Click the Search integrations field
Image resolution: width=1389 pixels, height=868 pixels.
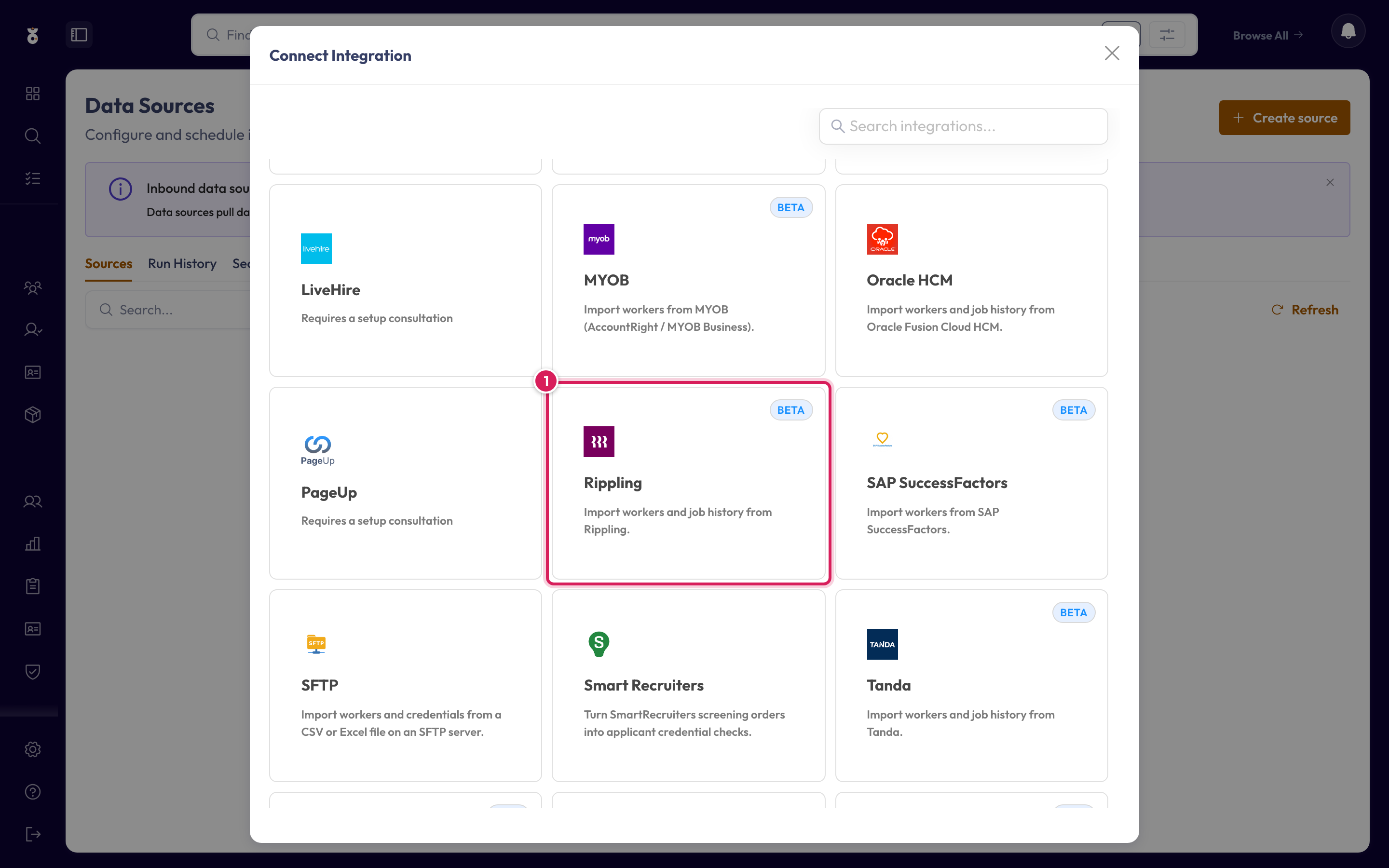(x=963, y=126)
